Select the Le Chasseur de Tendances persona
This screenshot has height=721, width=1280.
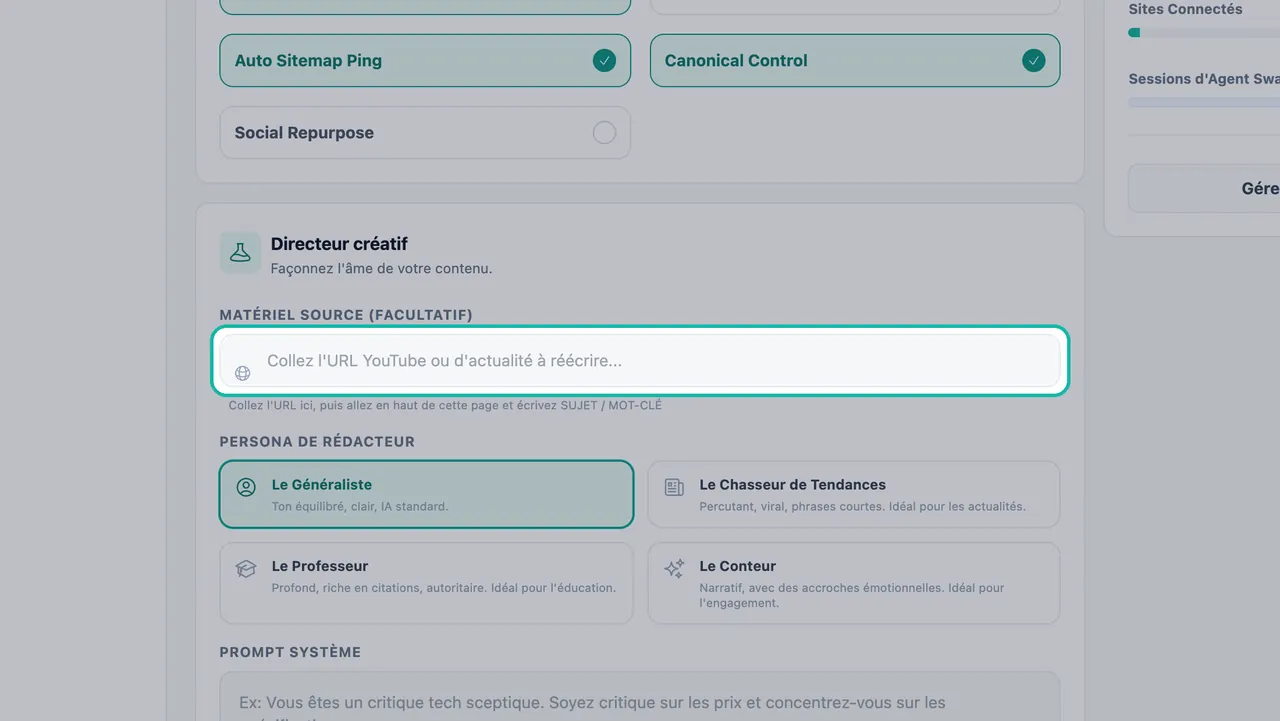854,494
